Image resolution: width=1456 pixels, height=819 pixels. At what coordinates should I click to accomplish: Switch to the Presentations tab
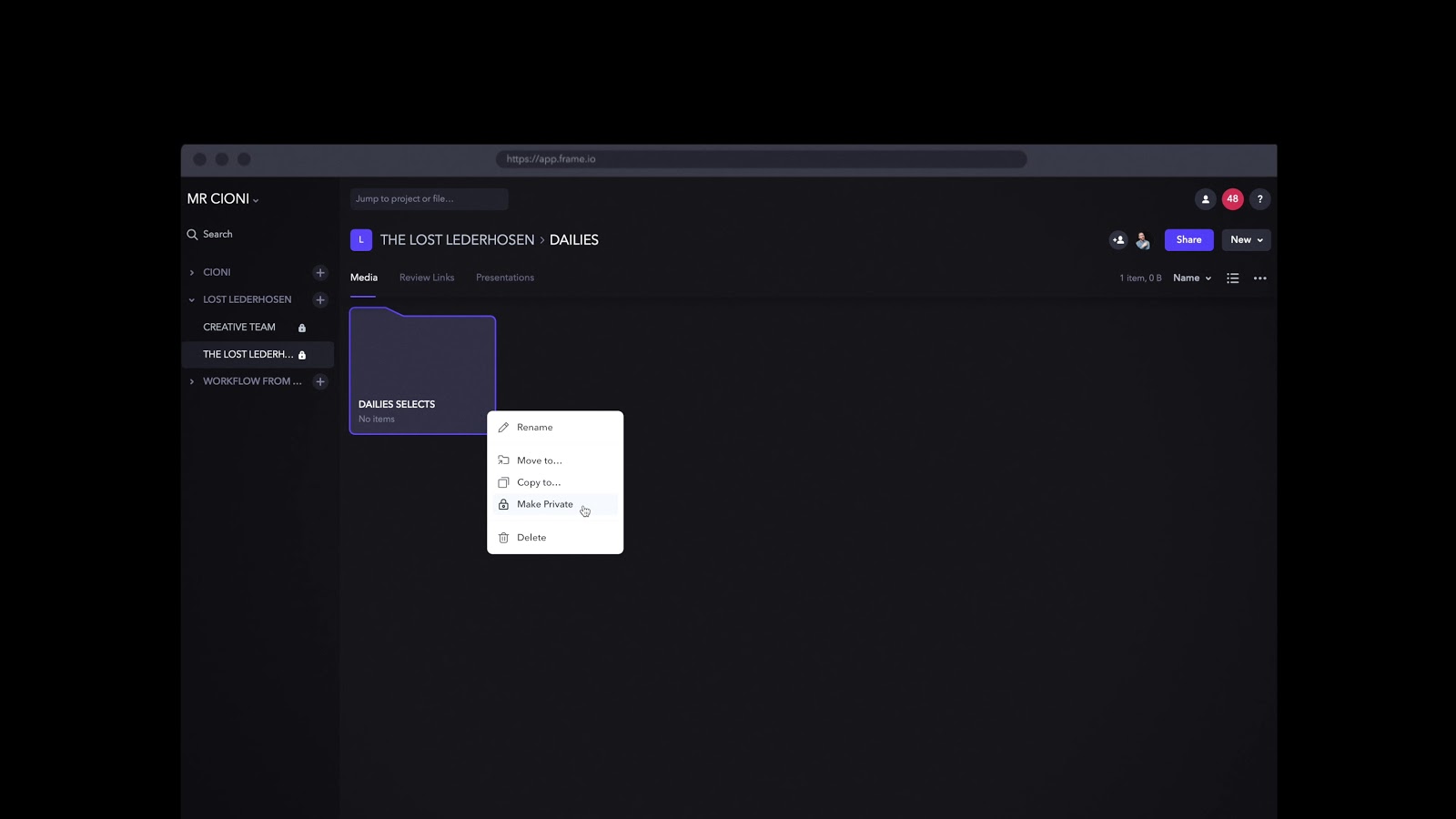505,278
